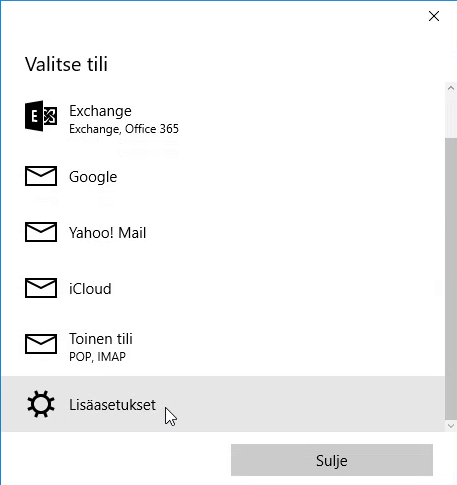Viewport: 457px width, 485px height.
Task: Click the Google envelope icon
Action: click(41, 176)
